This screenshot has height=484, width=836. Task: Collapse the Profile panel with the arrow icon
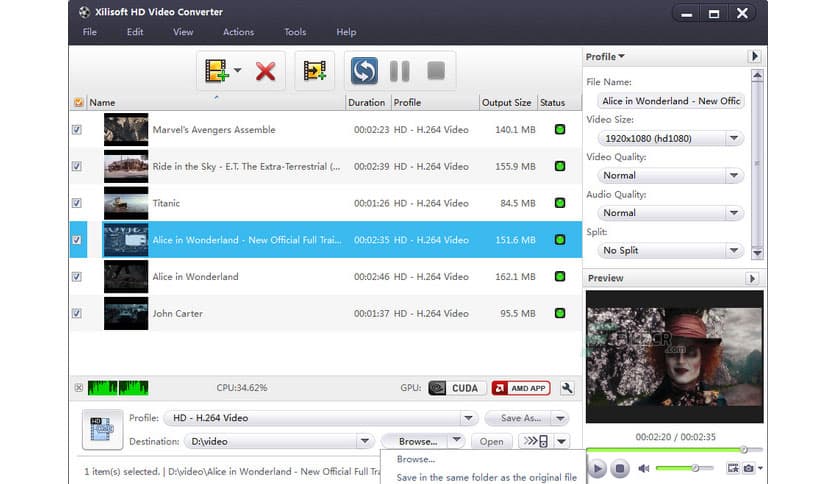point(754,56)
